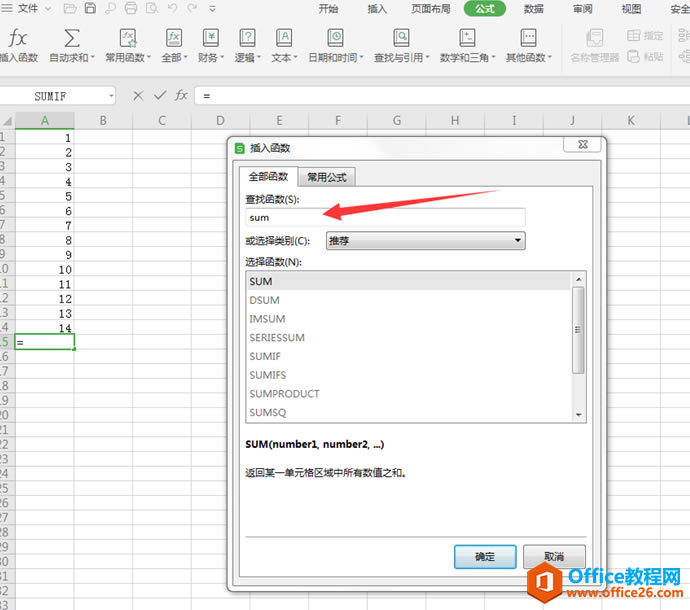Select SUMPRODUCT in the function list
Screen dimensions: 690x610
pos(408,393)
